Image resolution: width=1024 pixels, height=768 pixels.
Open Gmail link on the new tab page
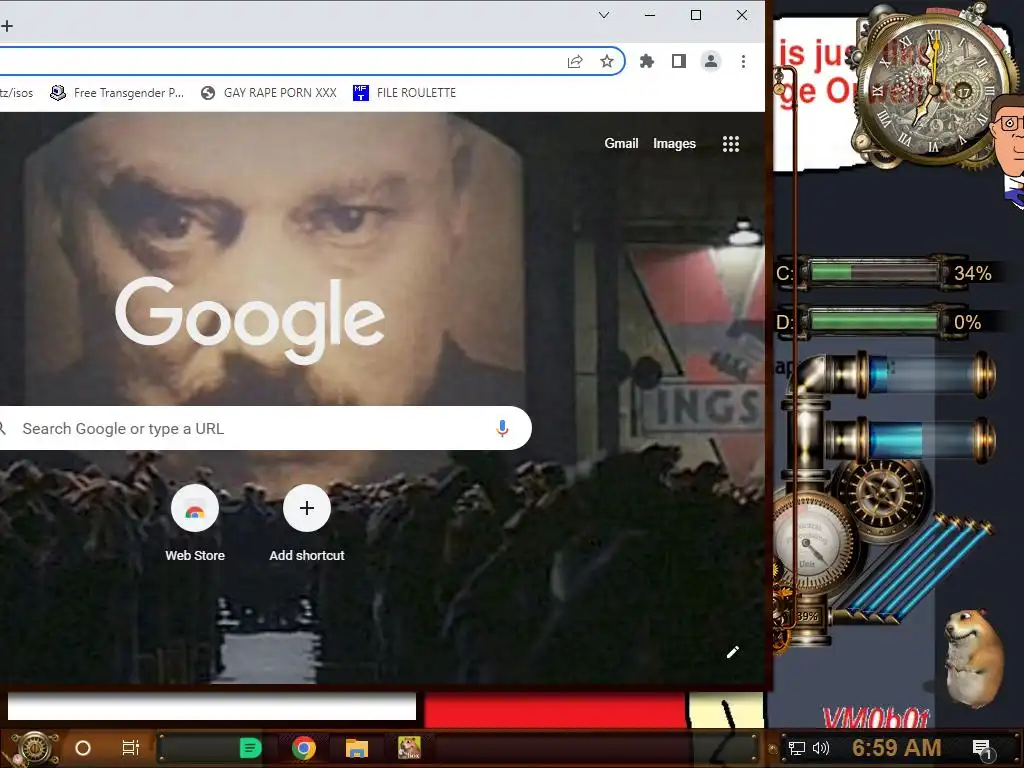[x=621, y=144]
